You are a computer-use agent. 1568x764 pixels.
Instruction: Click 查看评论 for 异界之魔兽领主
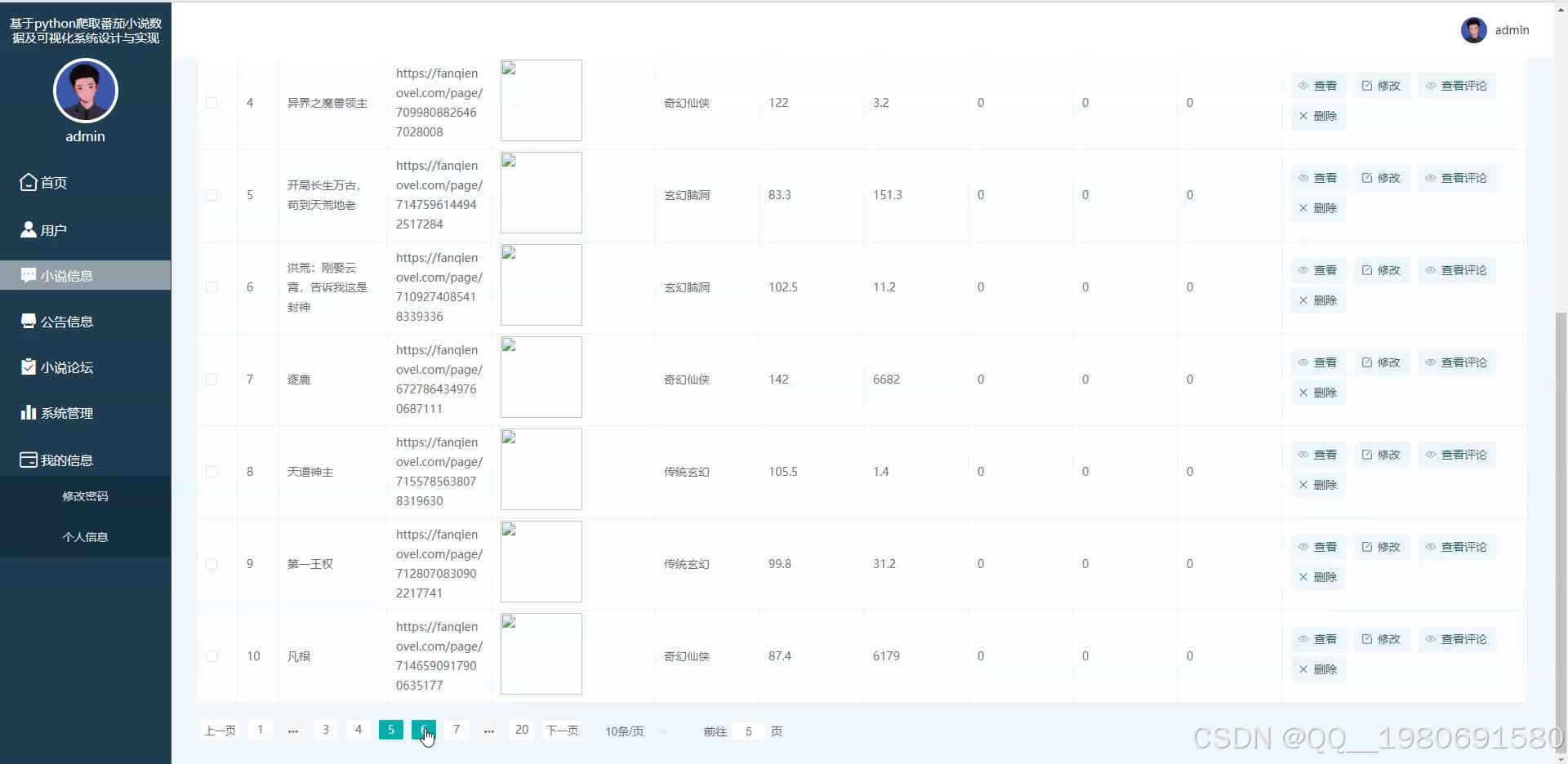1457,86
